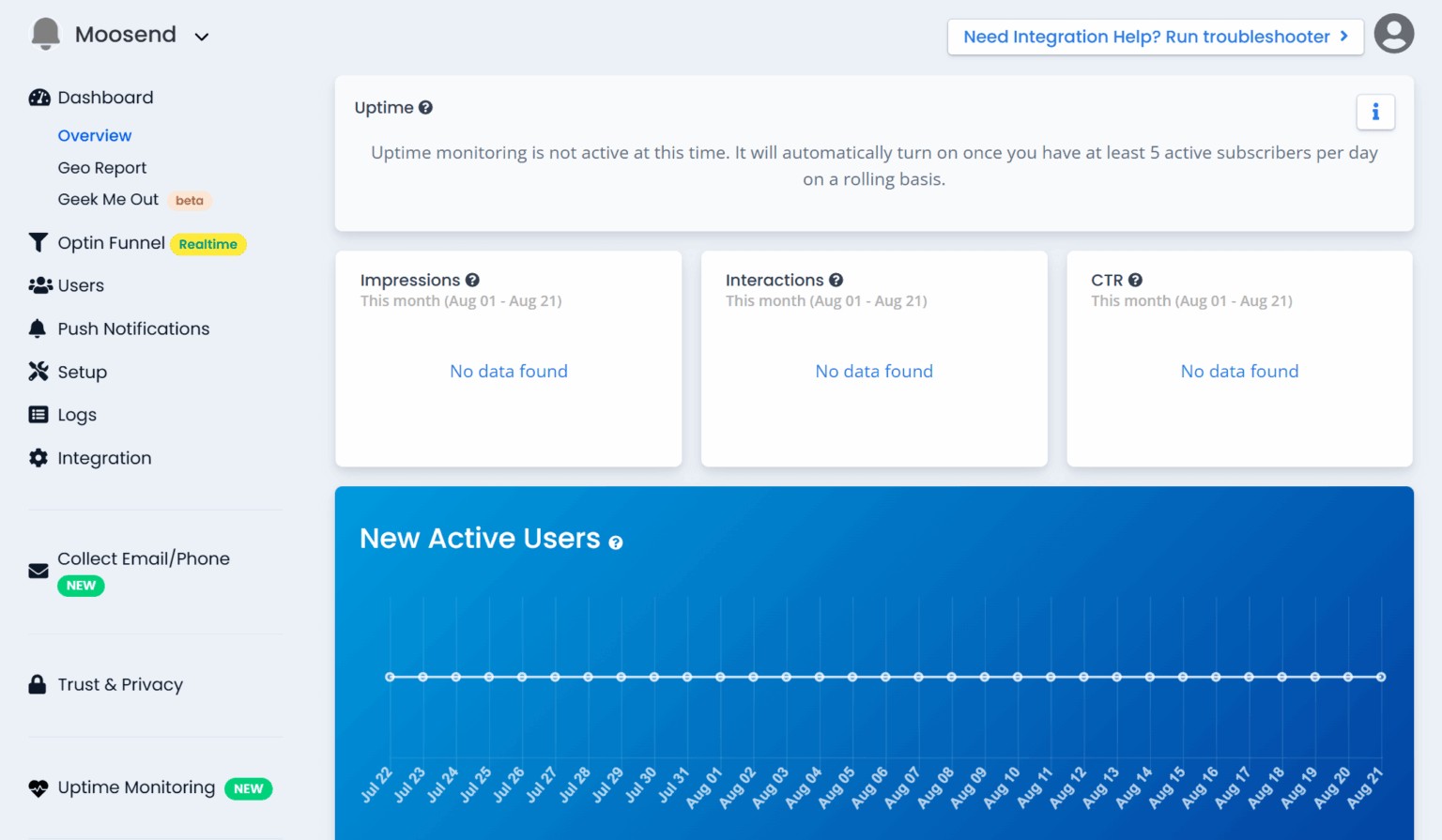The width and height of the screenshot is (1442, 840).
Task: Open Integration via the gear icon
Action: coord(38,458)
